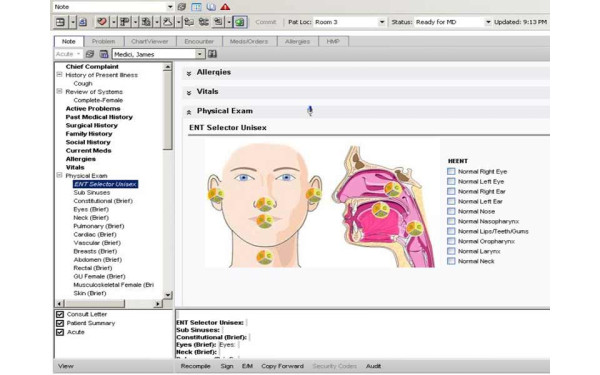Click the Recompile button

(196, 366)
